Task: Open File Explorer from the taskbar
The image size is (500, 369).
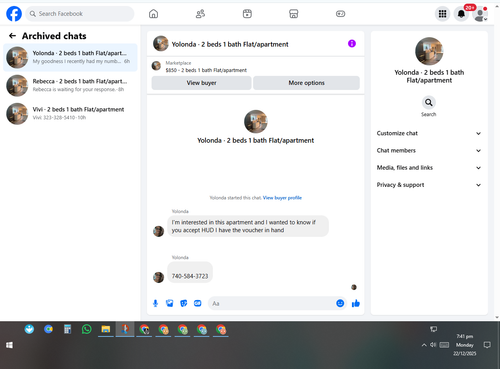Action: coord(106,329)
